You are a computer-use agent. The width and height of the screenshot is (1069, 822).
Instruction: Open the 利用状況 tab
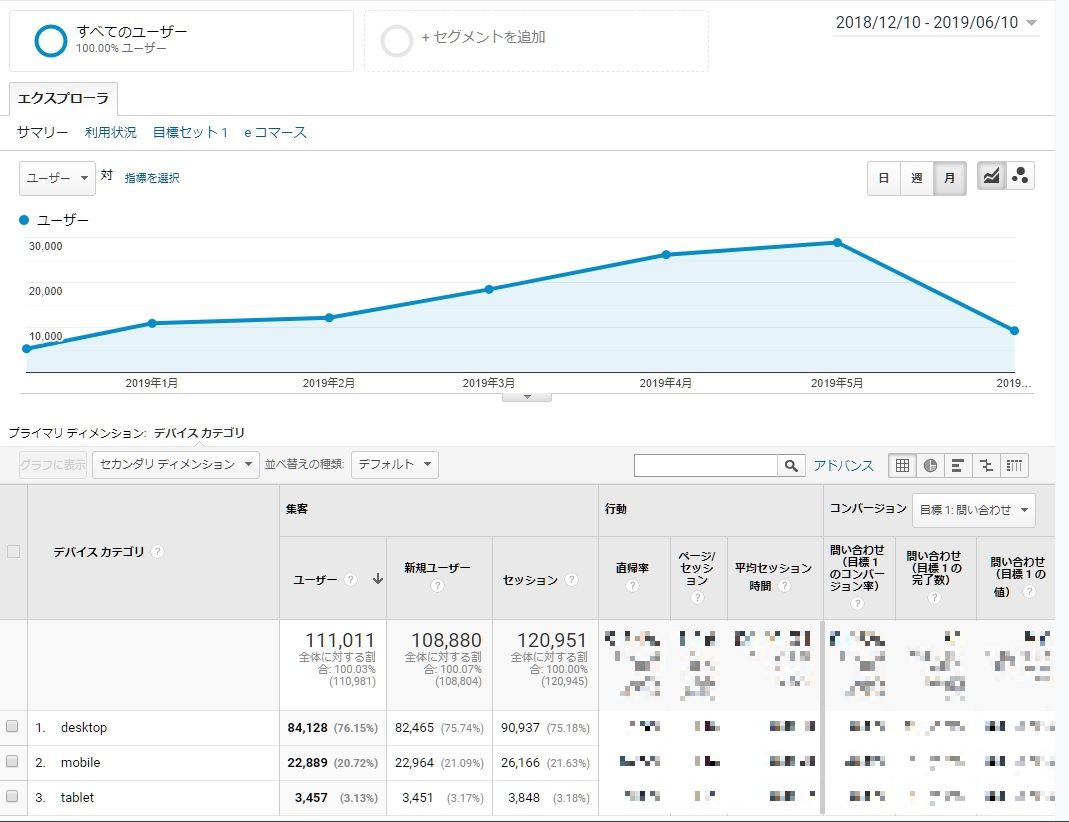111,132
